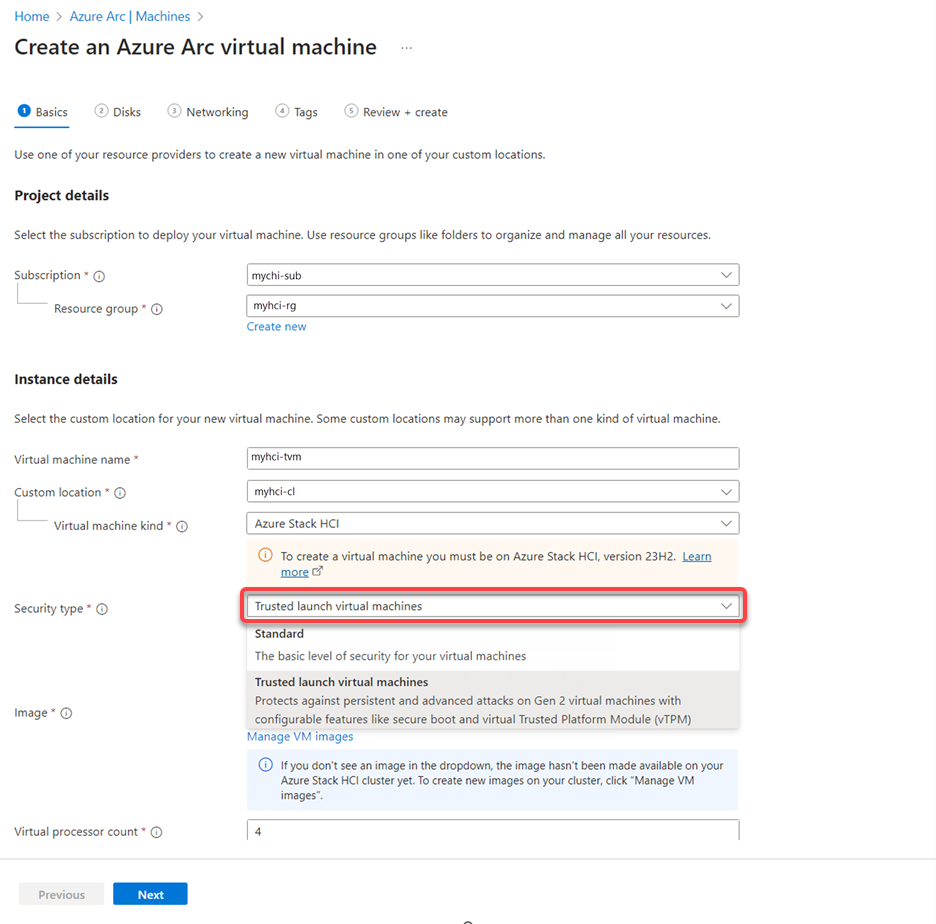Go to the Networking tab
The image size is (936, 924).
(x=208, y=112)
